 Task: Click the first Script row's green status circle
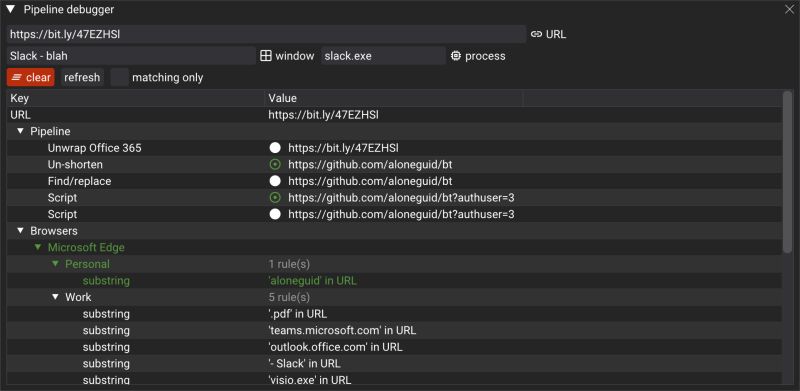click(x=275, y=198)
